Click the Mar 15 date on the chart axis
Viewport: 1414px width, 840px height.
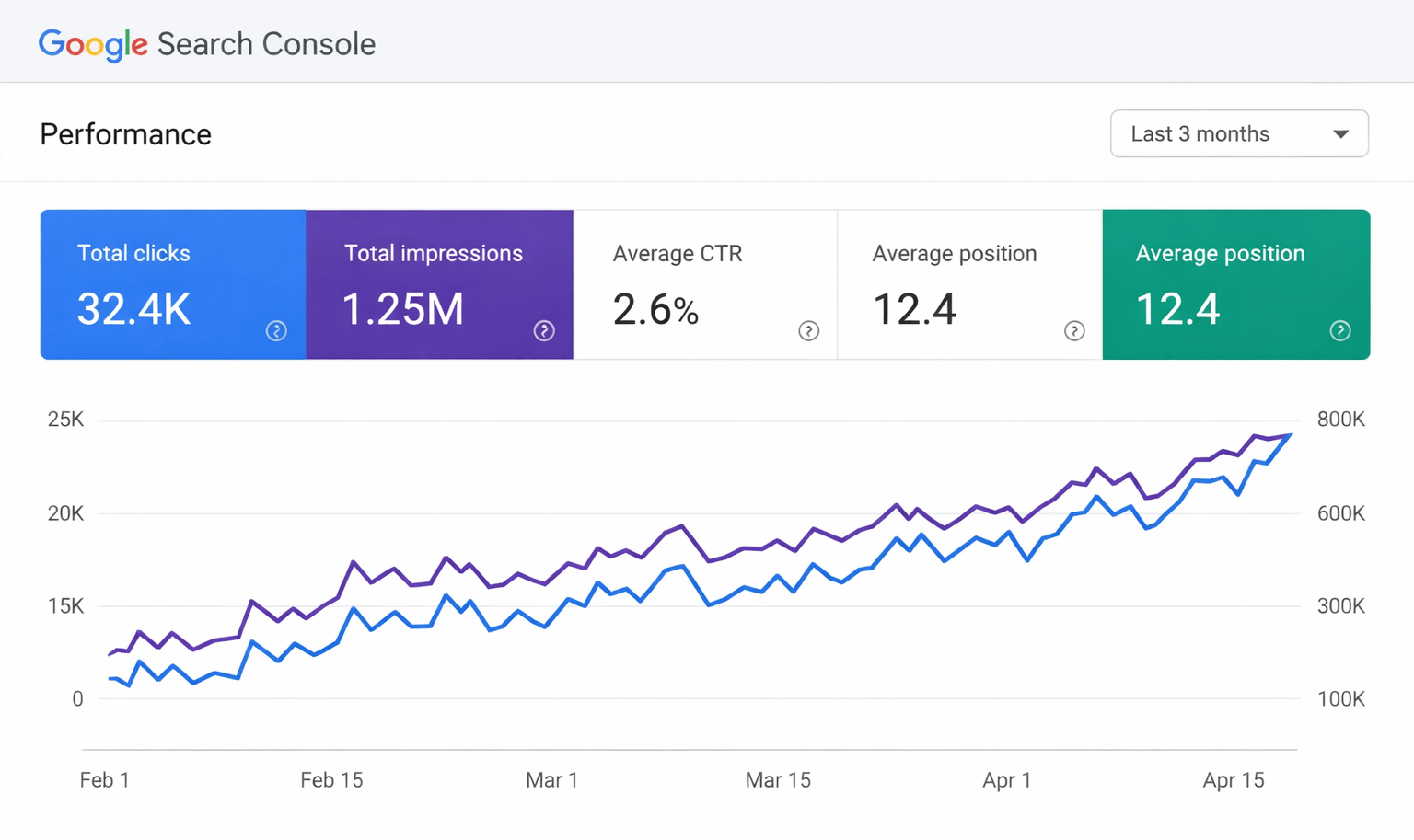pyautogui.click(x=778, y=780)
